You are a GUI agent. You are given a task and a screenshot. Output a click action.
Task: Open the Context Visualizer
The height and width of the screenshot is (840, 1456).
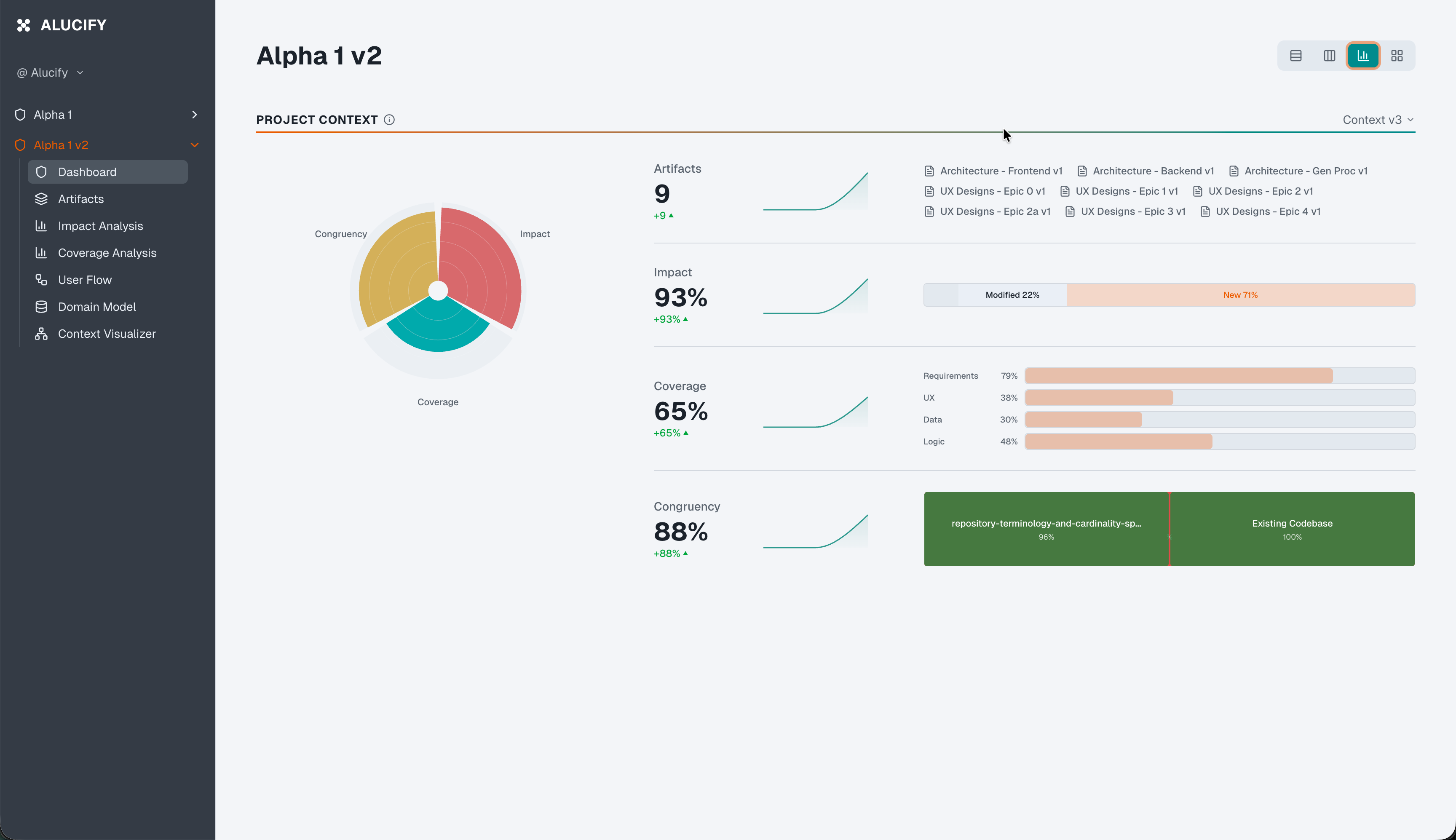[107, 334]
